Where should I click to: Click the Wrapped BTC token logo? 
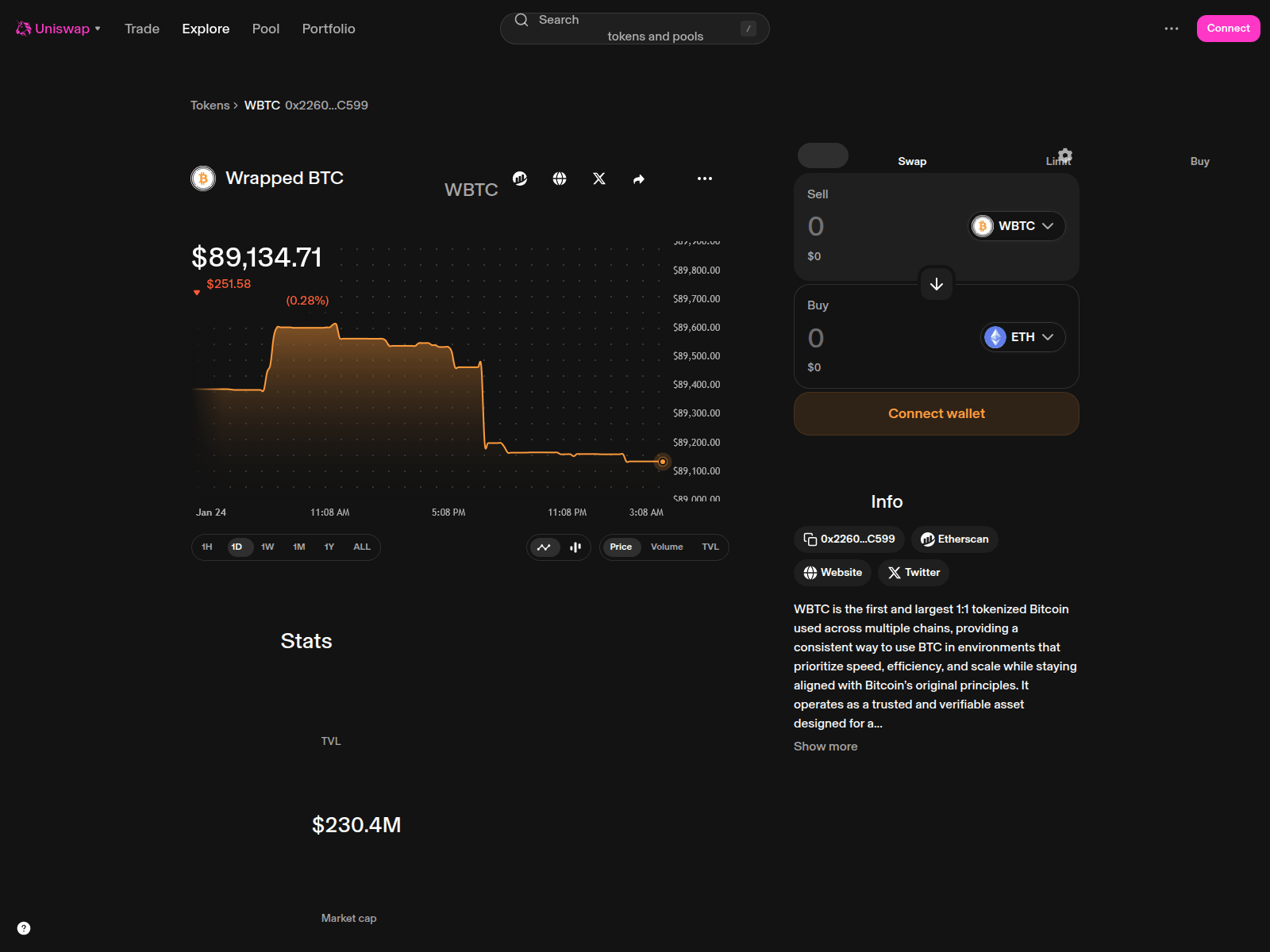tap(203, 178)
